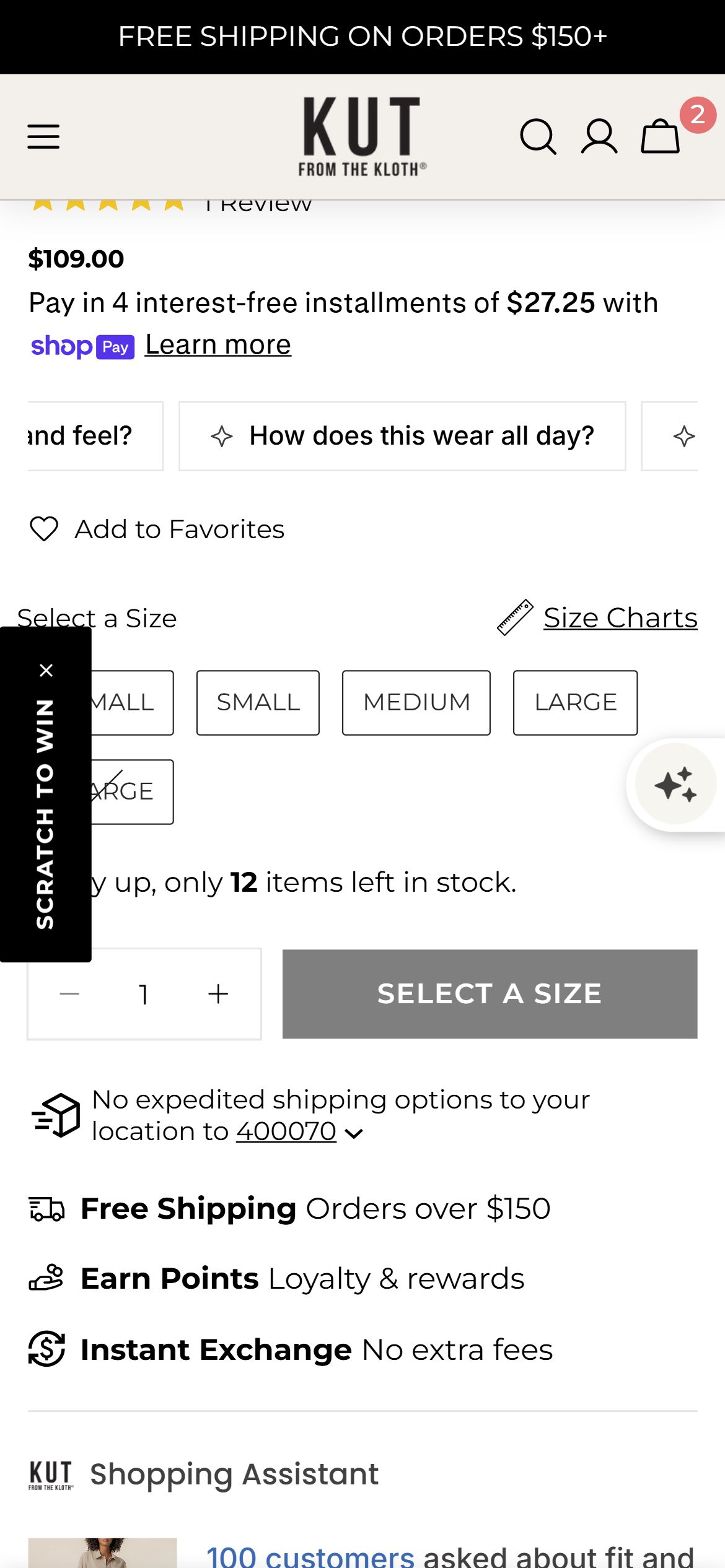Image resolution: width=725 pixels, height=1568 pixels.
Task: Open the search magnifier icon
Action: pyautogui.click(x=538, y=136)
